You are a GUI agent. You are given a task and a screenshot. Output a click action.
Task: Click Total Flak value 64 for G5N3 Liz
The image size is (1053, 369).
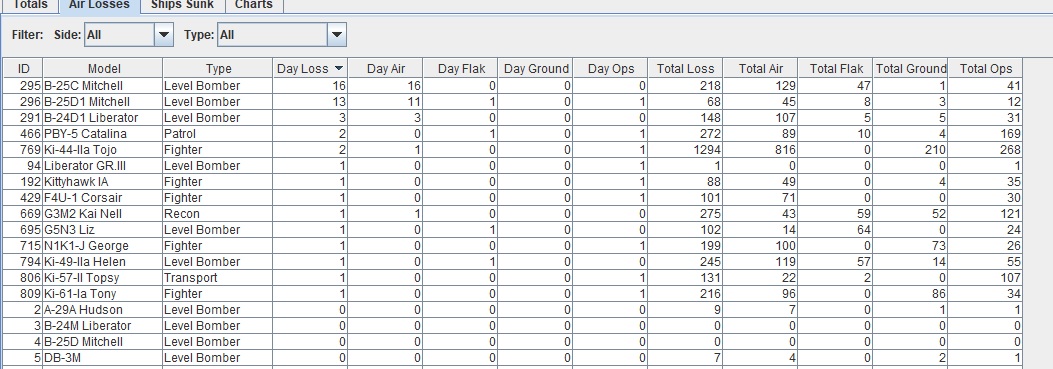835,229
